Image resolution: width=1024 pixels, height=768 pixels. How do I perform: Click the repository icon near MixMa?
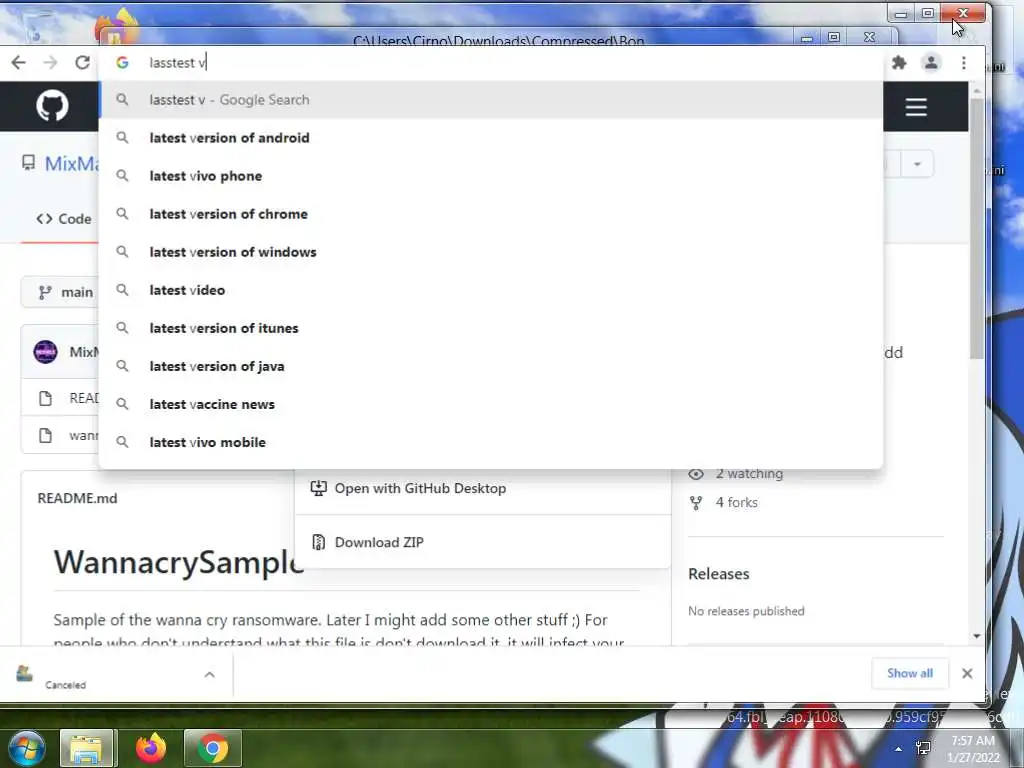(28, 163)
